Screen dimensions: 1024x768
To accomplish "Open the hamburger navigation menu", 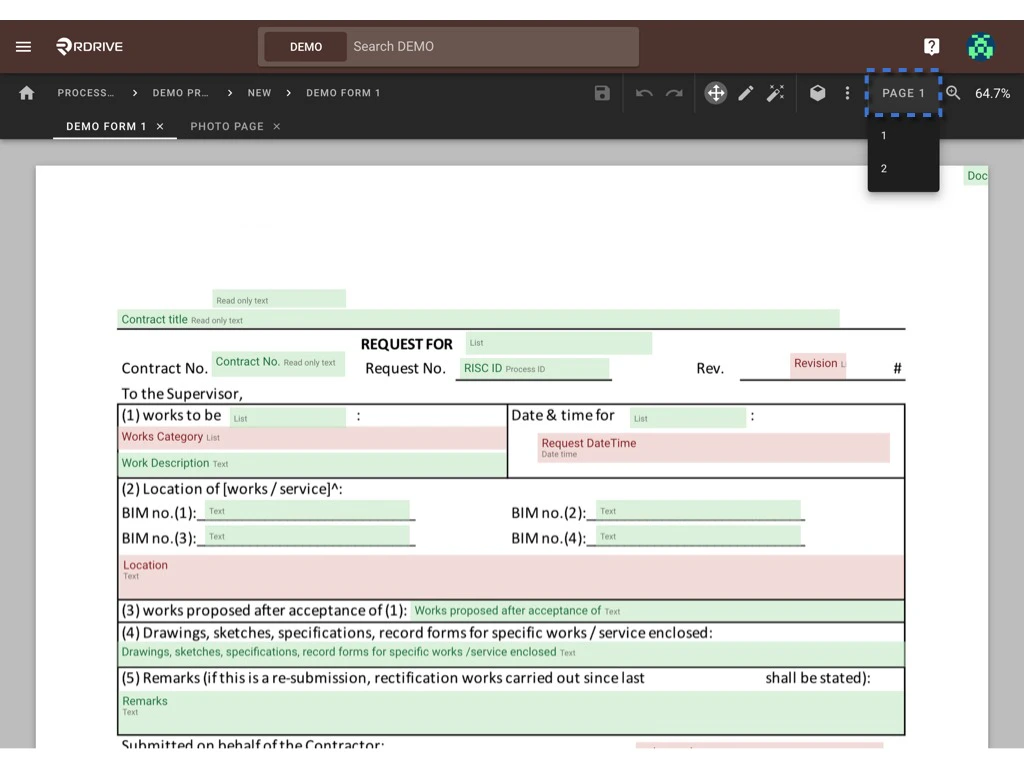I will click(x=23, y=47).
